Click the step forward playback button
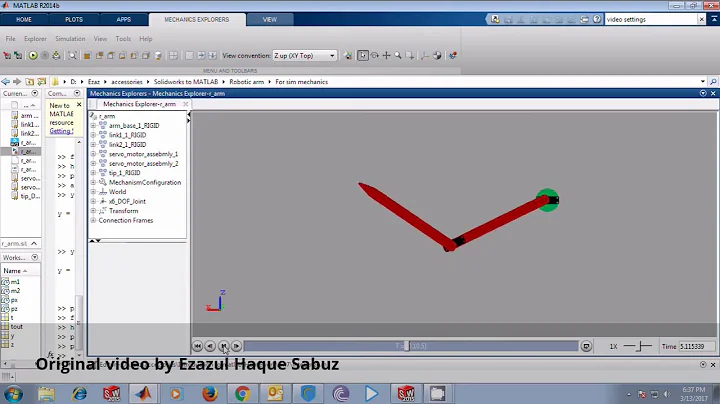This screenshot has height=404, width=720. tap(236, 346)
